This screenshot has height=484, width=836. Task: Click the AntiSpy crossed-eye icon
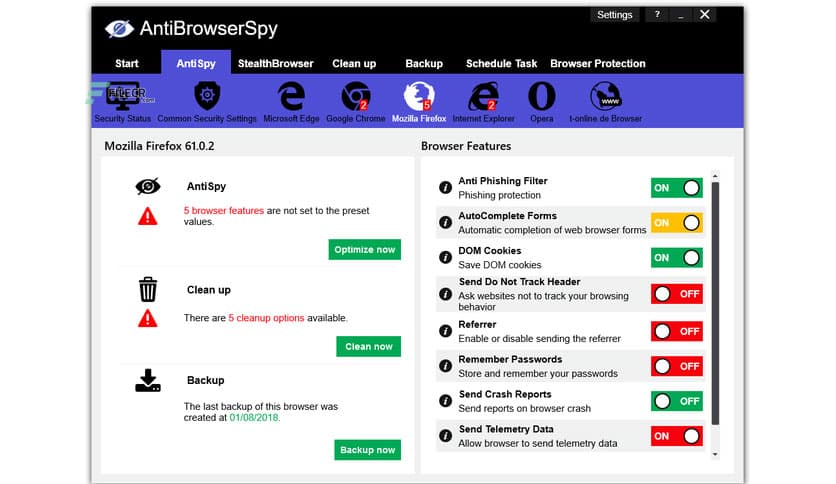click(x=148, y=186)
